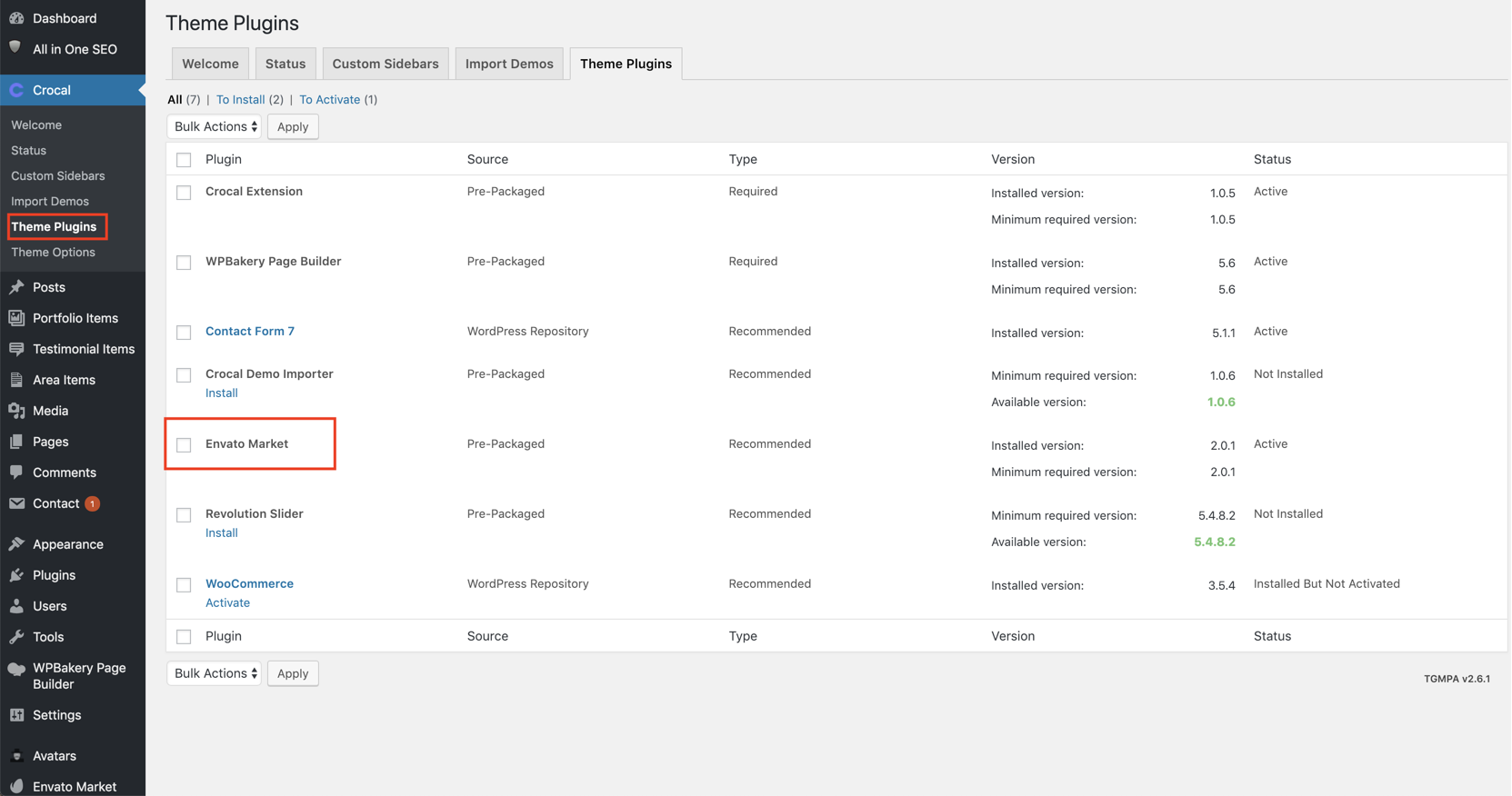Click the WPBakery Page Builder cloud icon
Image resolution: width=1512 pixels, height=796 pixels.
point(16,670)
